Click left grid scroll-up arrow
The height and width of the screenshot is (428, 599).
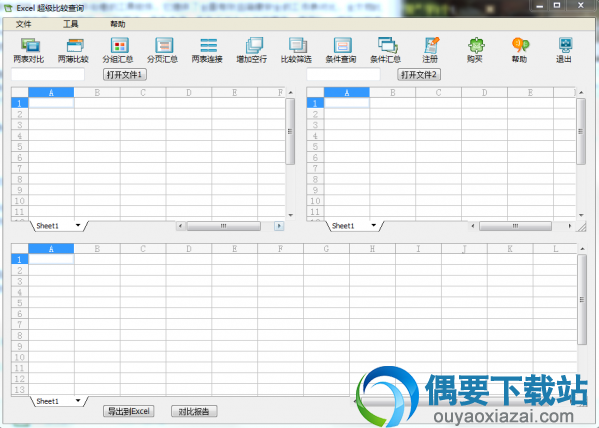291,92
